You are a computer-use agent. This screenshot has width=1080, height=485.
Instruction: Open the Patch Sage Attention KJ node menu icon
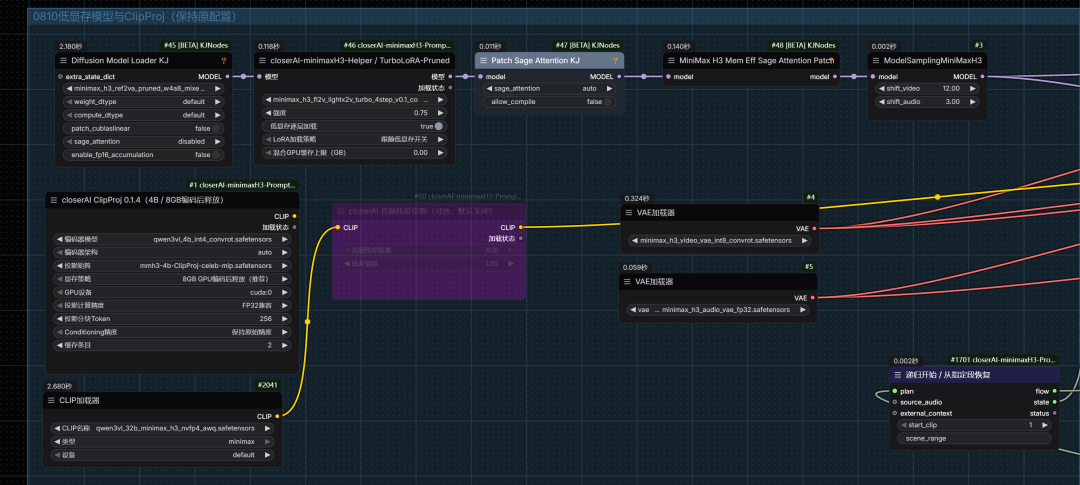coord(484,61)
